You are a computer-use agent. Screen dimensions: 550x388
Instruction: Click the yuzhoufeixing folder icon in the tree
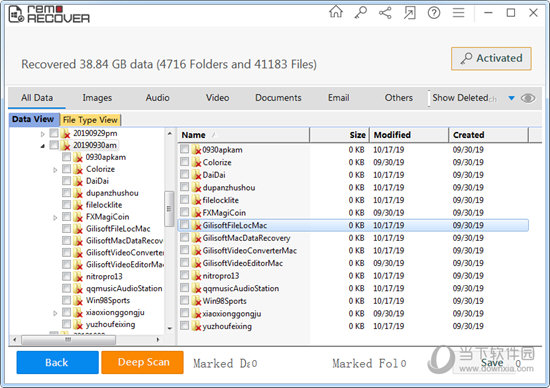pos(78,324)
